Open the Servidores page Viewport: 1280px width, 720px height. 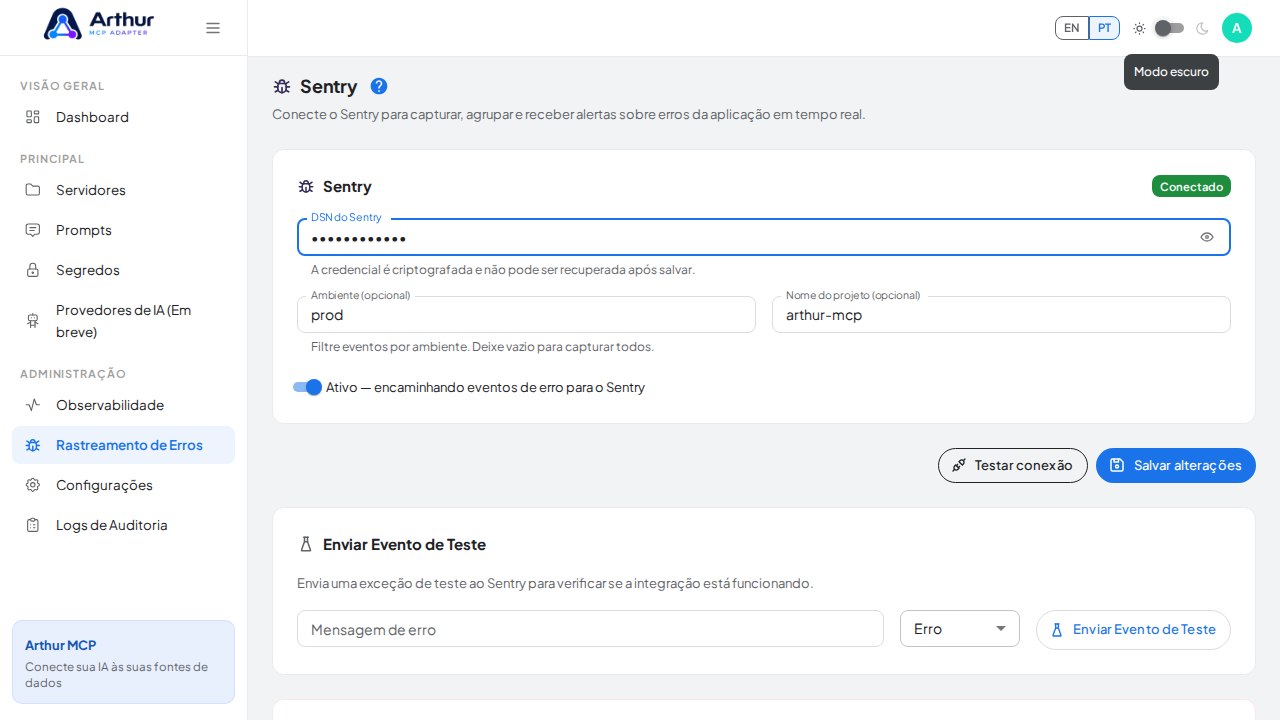point(123,190)
